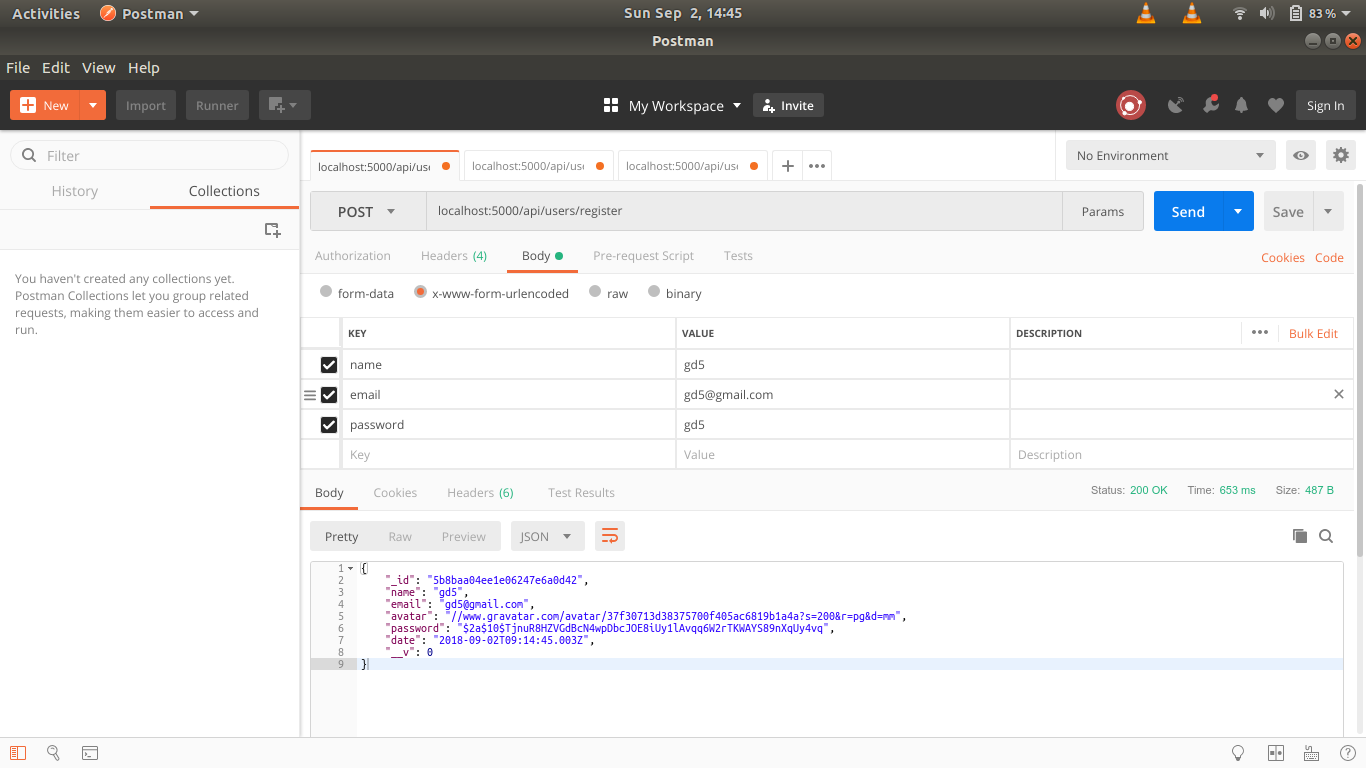Open the Tests request tab
1366x768 pixels.
point(738,255)
